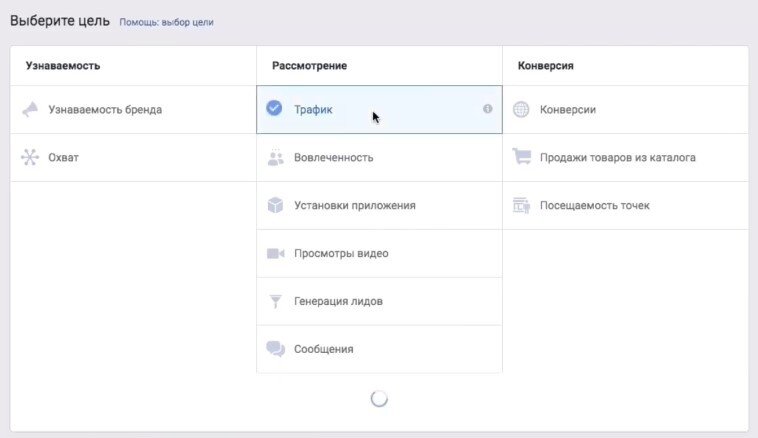
Task: Click the Выберите цель heading
Action: click(60, 21)
